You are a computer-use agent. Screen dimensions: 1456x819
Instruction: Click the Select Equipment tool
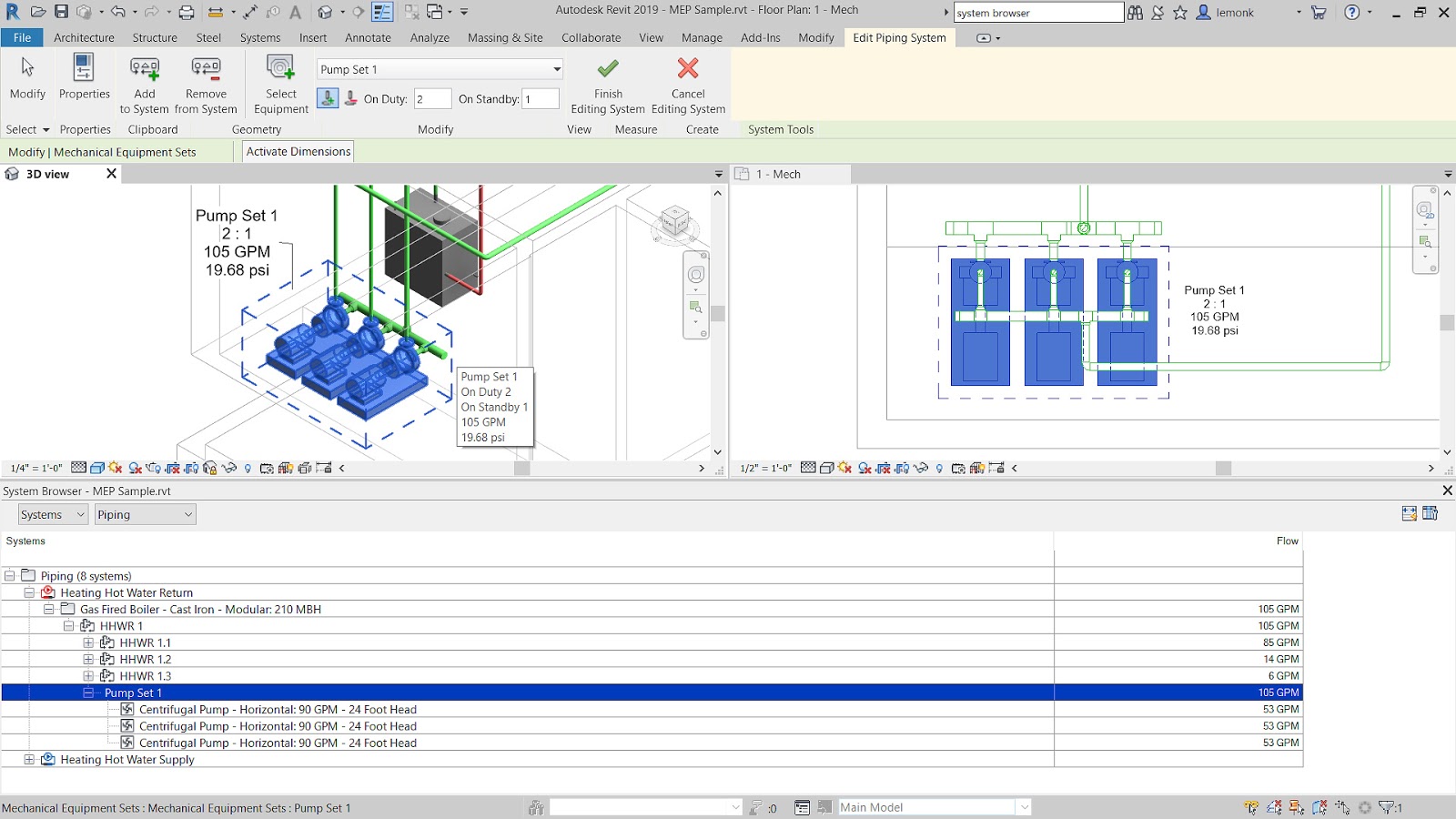[279, 82]
